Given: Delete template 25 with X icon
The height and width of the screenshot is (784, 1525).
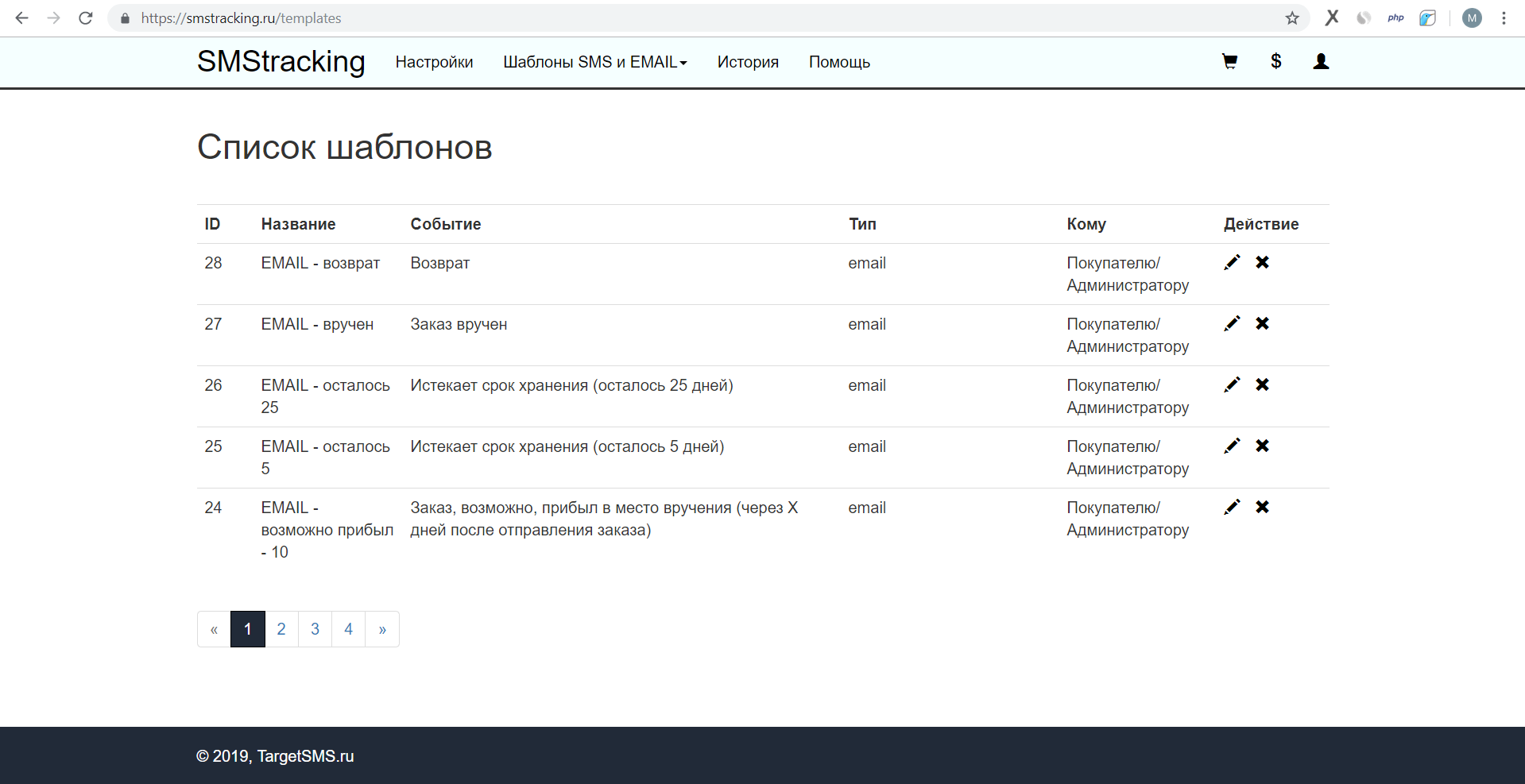Looking at the screenshot, I should [1262, 446].
